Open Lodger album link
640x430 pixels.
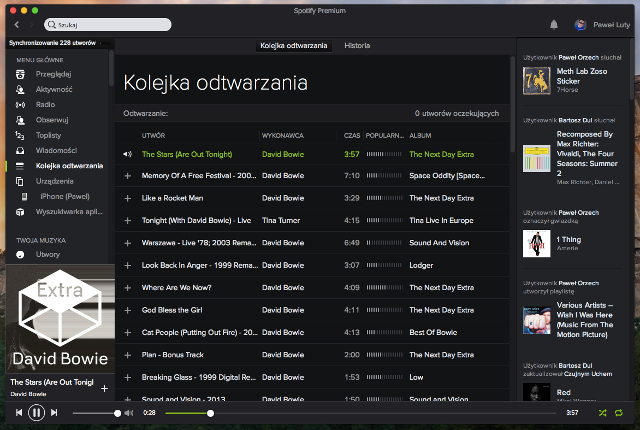click(x=421, y=266)
